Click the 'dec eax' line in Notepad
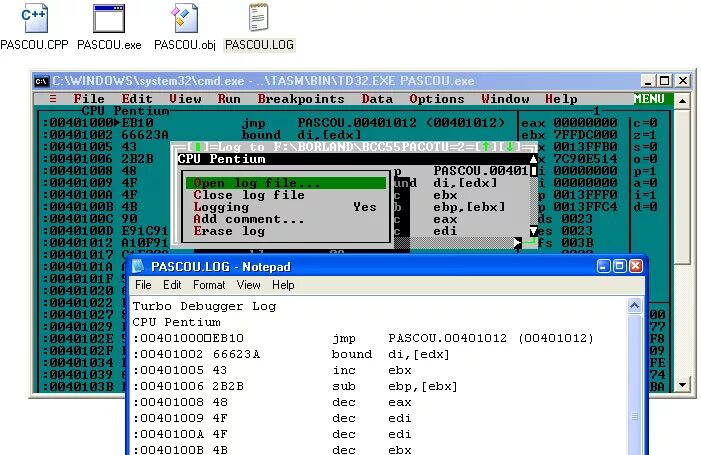The width and height of the screenshot is (701, 455). coord(272,402)
